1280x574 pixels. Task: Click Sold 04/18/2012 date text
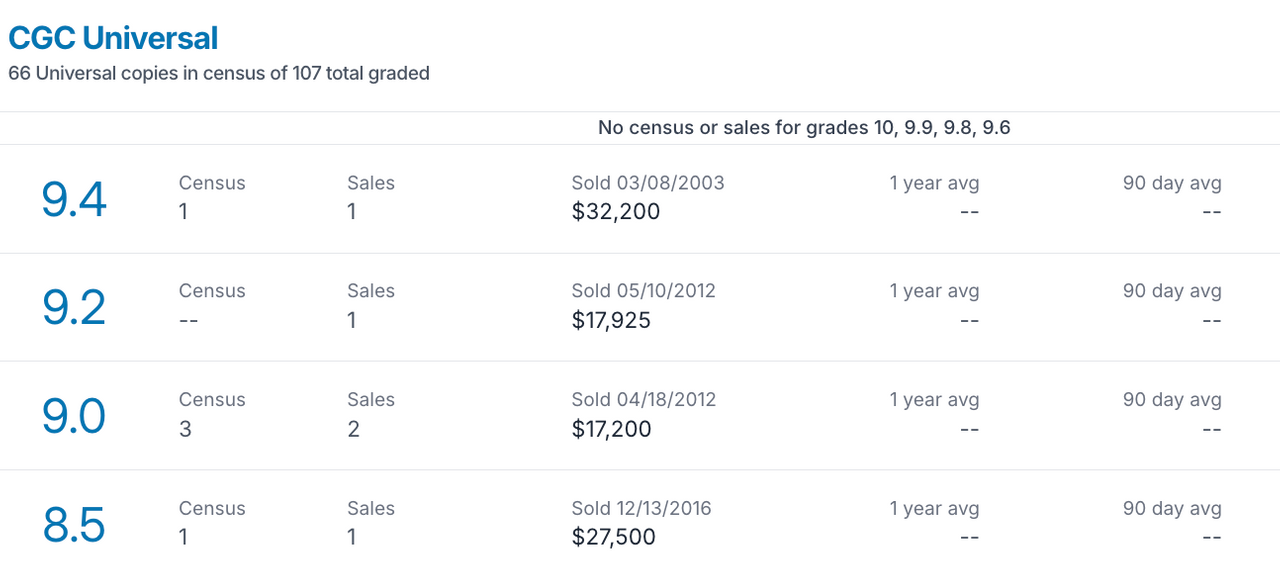(644, 399)
